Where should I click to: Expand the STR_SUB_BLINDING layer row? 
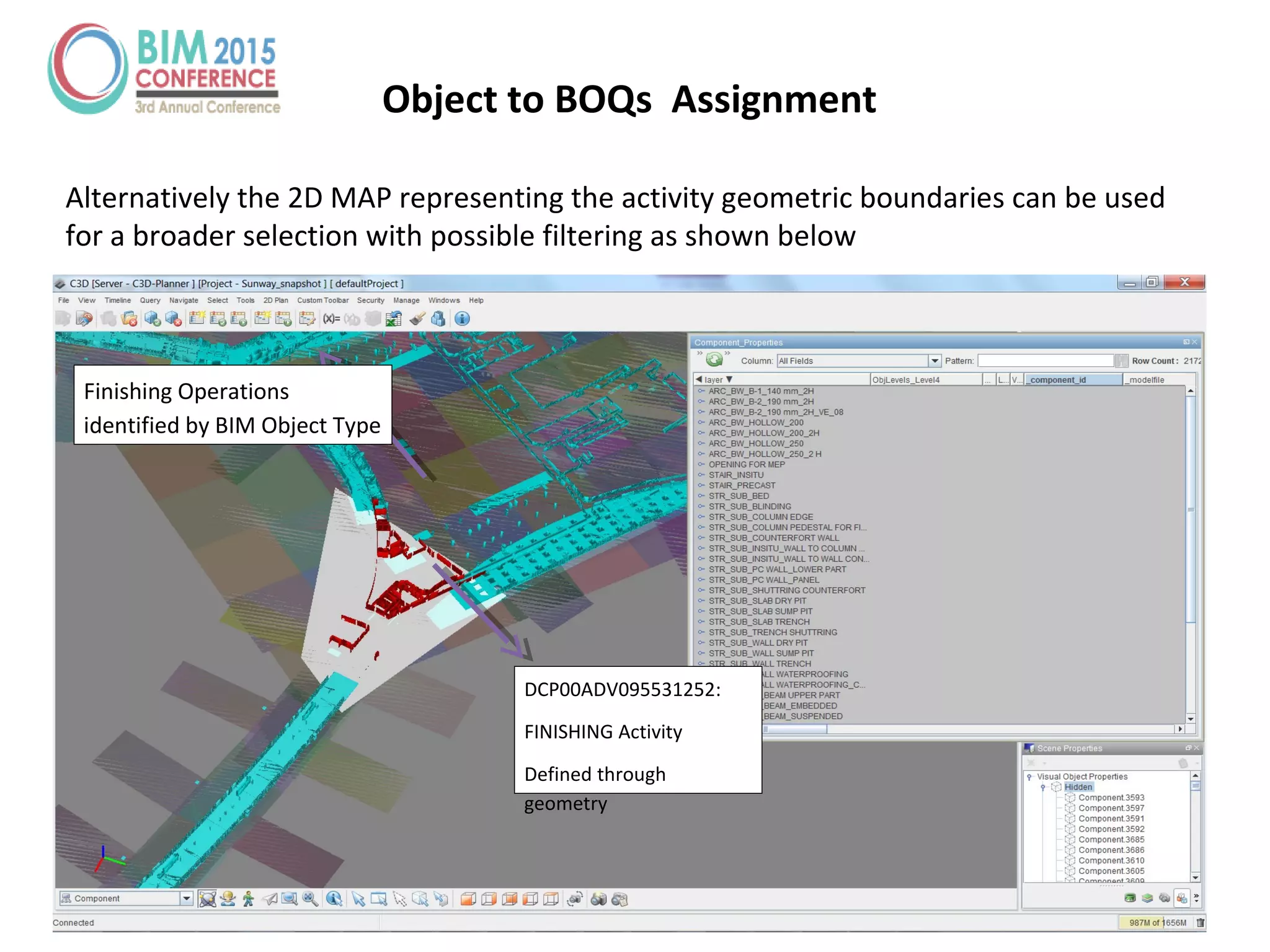[x=701, y=506]
